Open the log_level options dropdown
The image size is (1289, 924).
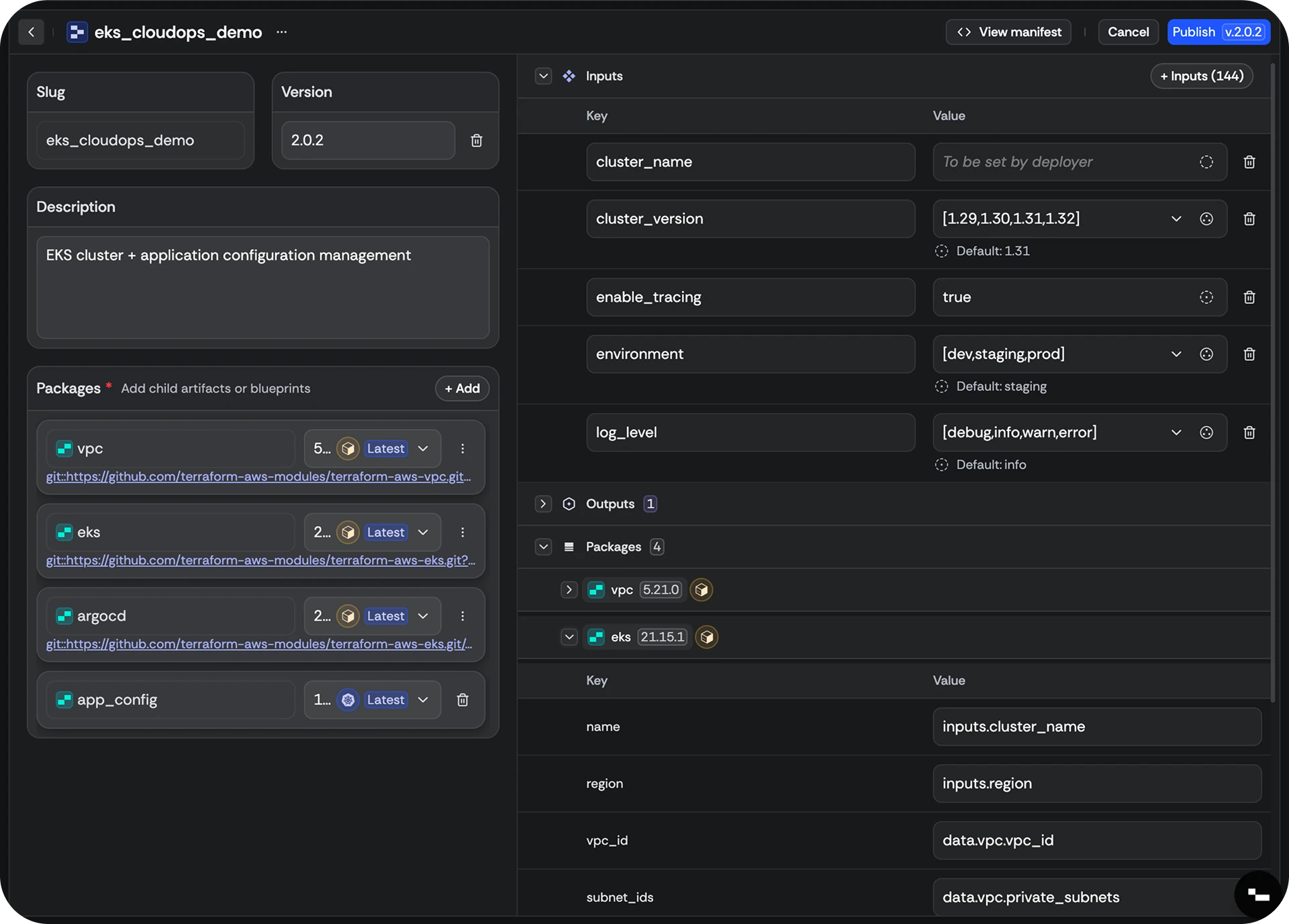[x=1176, y=433]
